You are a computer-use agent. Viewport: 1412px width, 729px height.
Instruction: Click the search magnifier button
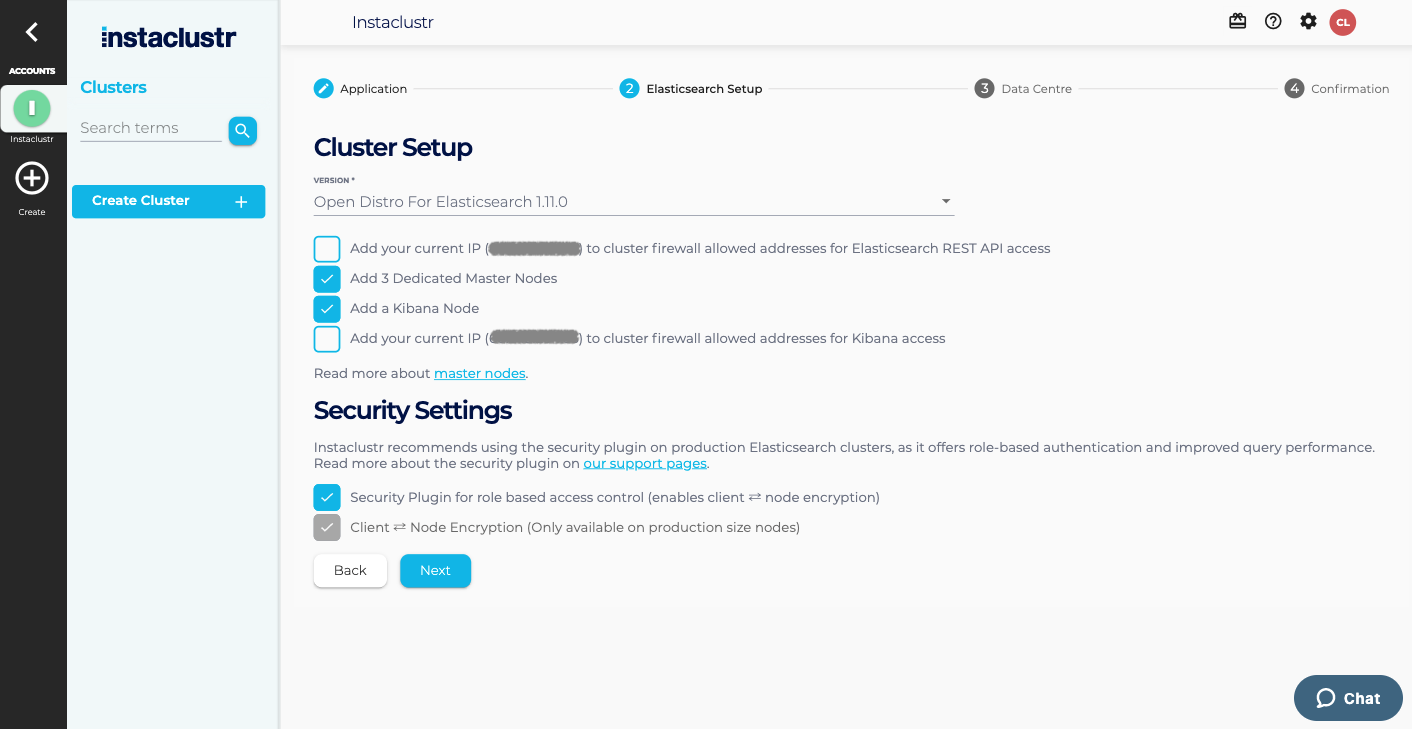click(242, 131)
